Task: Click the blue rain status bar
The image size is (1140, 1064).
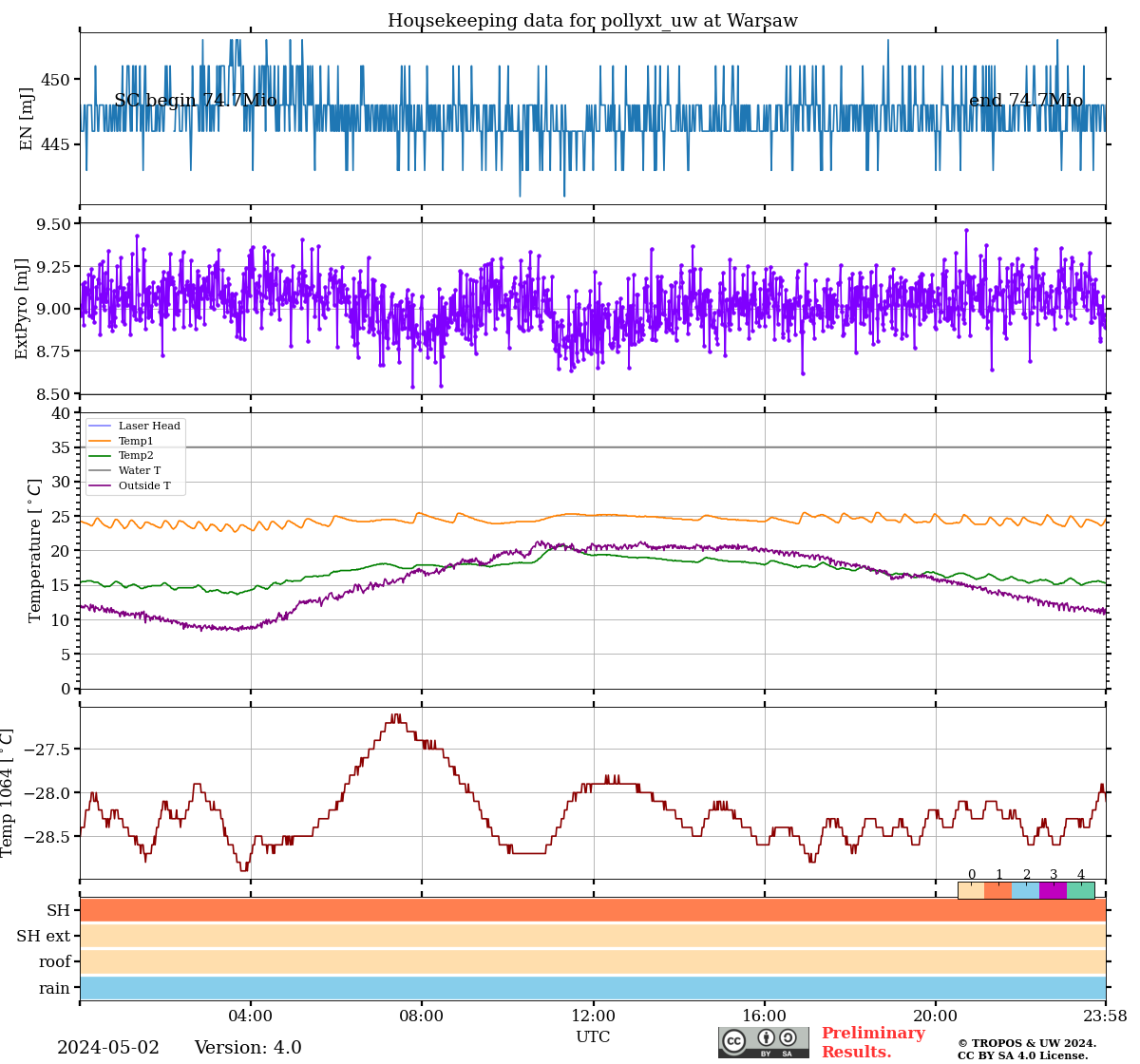Action: click(593, 988)
